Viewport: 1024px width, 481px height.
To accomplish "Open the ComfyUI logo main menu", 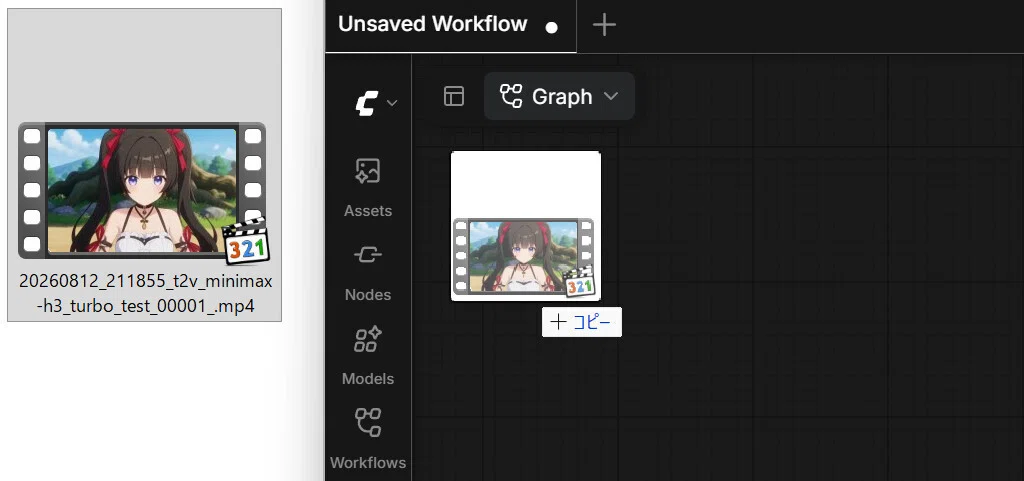I will point(376,102).
